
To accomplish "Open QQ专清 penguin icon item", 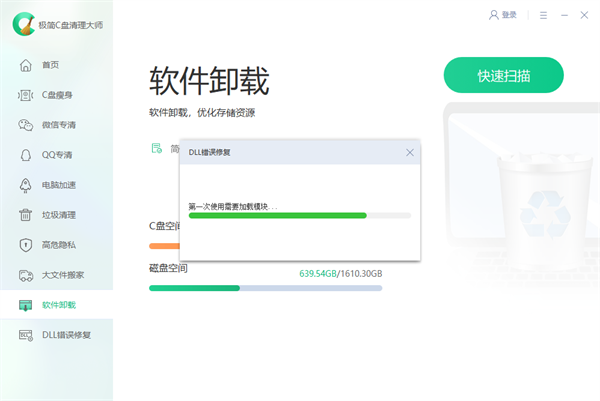I will click(27, 155).
